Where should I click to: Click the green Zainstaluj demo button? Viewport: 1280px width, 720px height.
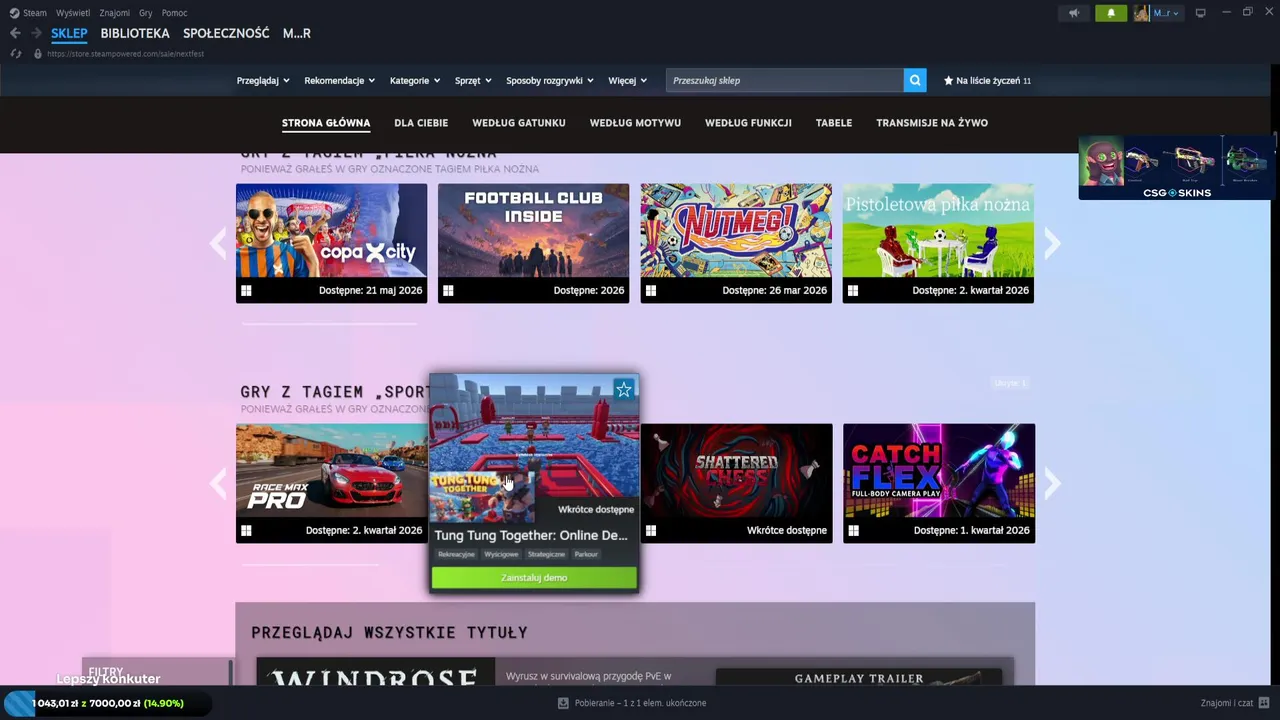point(534,578)
